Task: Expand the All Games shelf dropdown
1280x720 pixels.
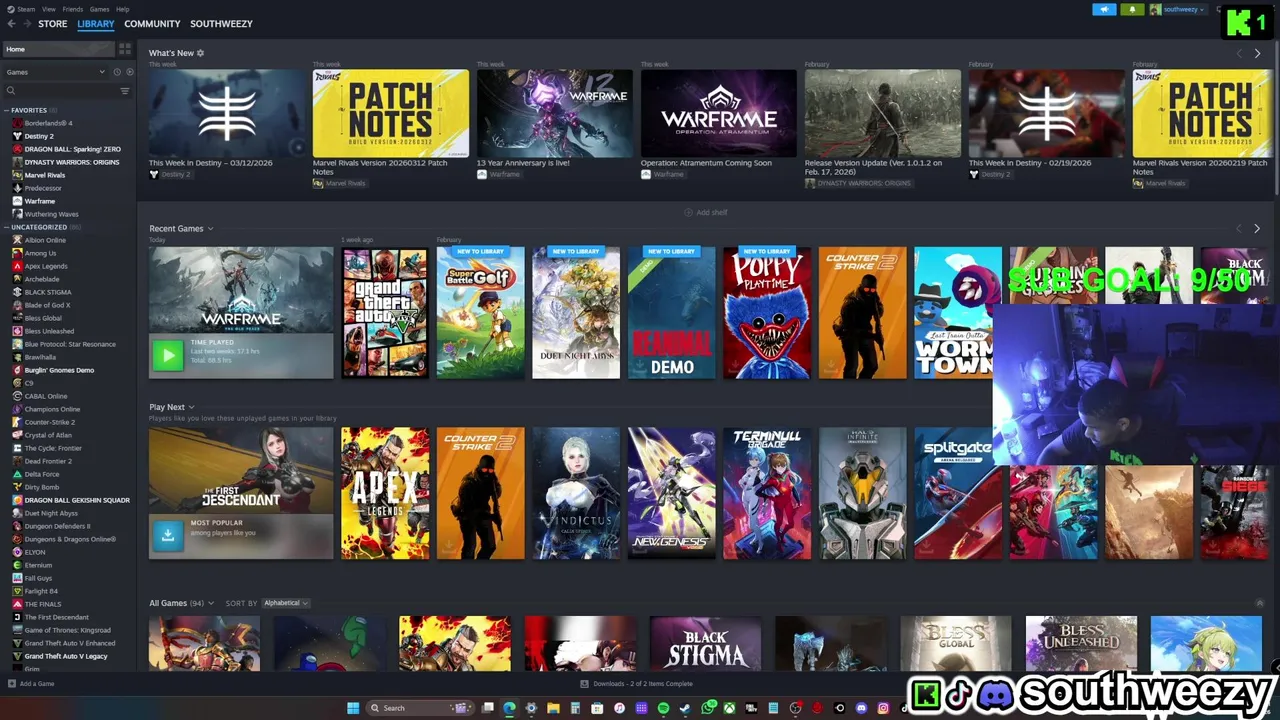Action: [x=211, y=603]
